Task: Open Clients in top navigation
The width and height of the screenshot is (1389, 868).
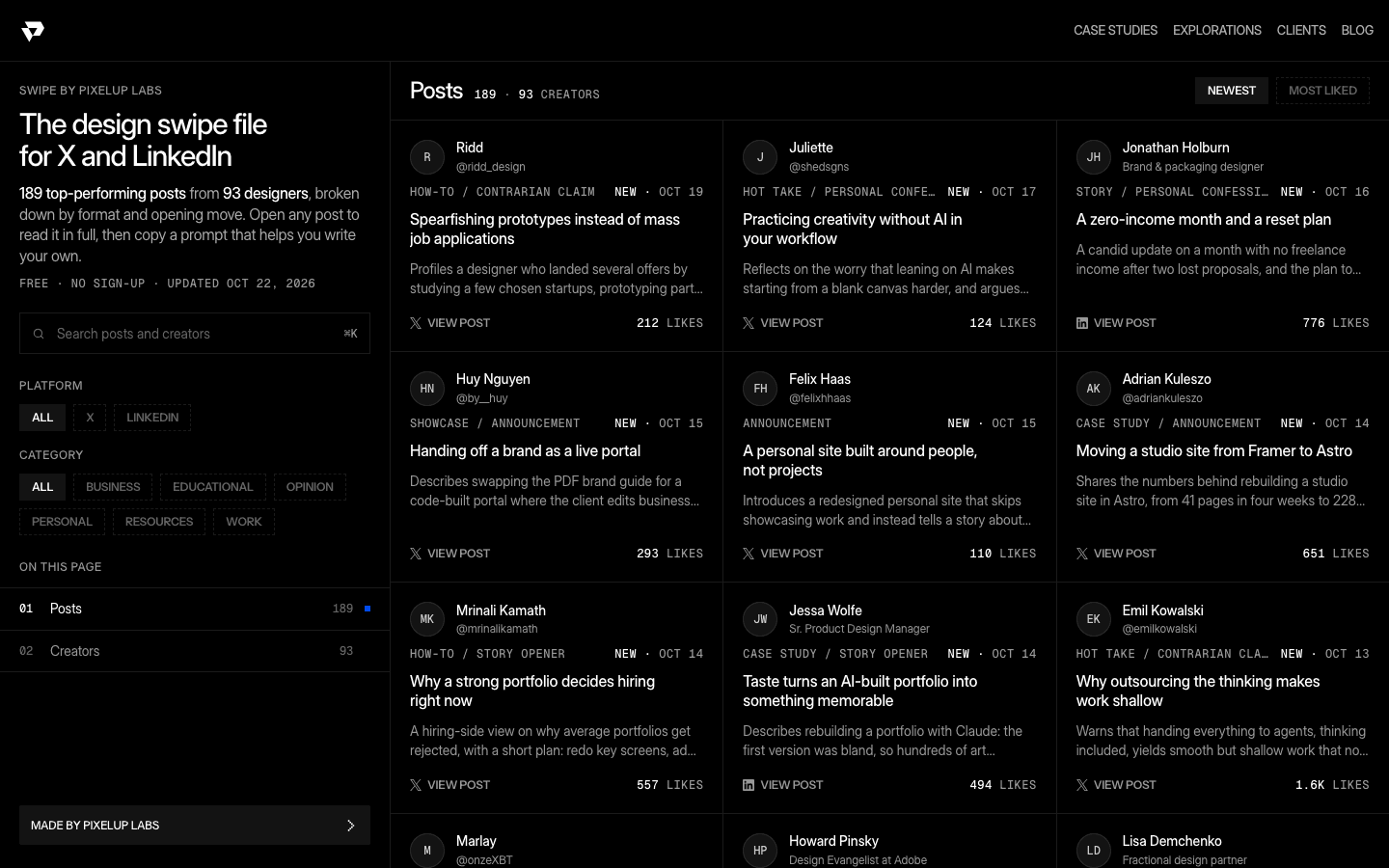Action: pyautogui.click(x=1301, y=31)
